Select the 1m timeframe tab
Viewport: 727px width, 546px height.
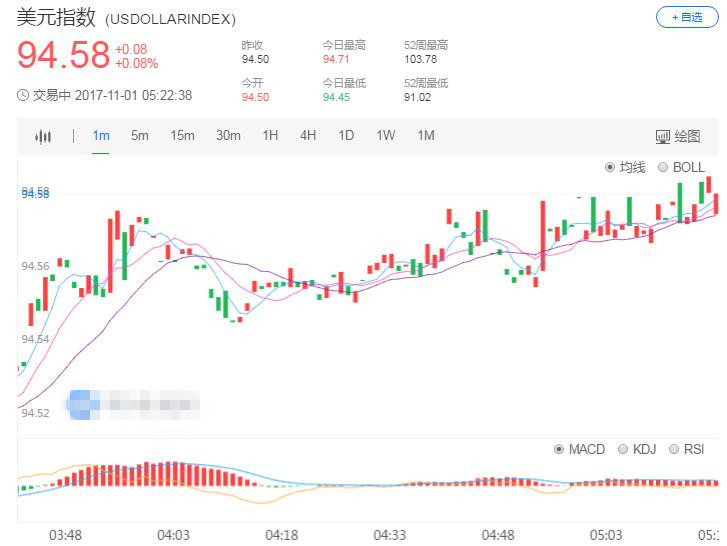(101, 136)
